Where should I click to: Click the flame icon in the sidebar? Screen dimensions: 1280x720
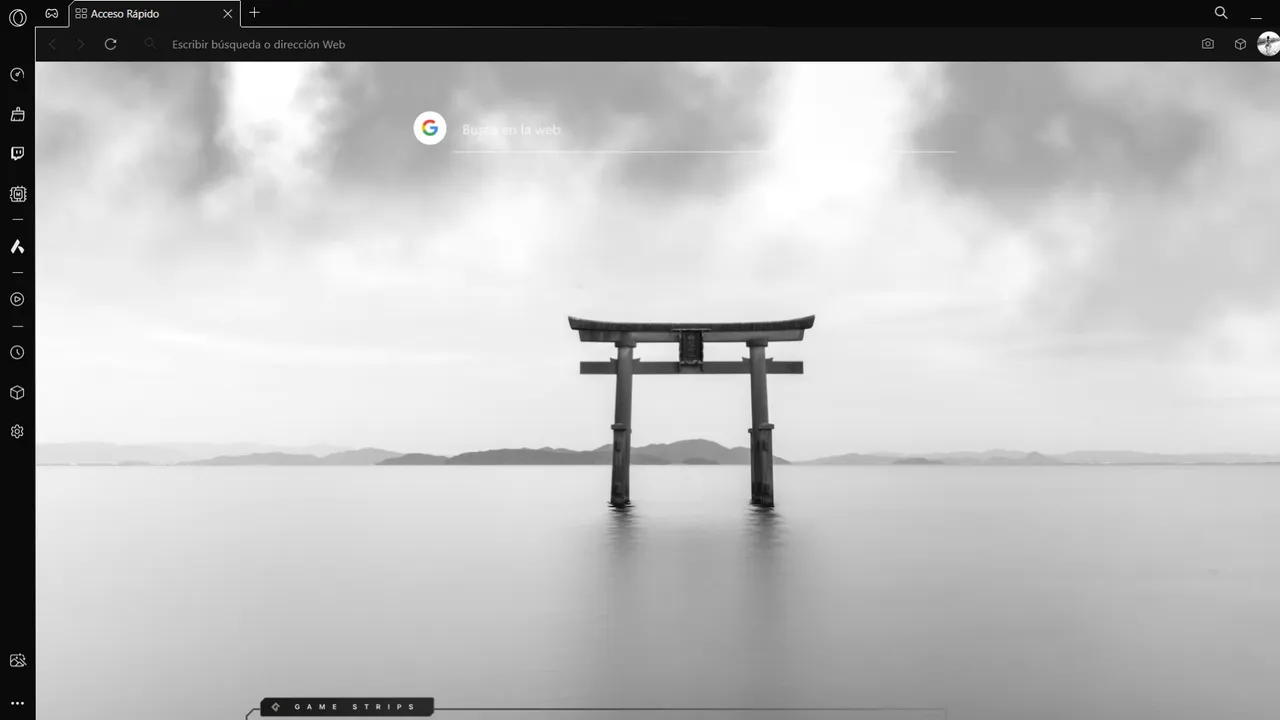pyautogui.click(x=16, y=246)
